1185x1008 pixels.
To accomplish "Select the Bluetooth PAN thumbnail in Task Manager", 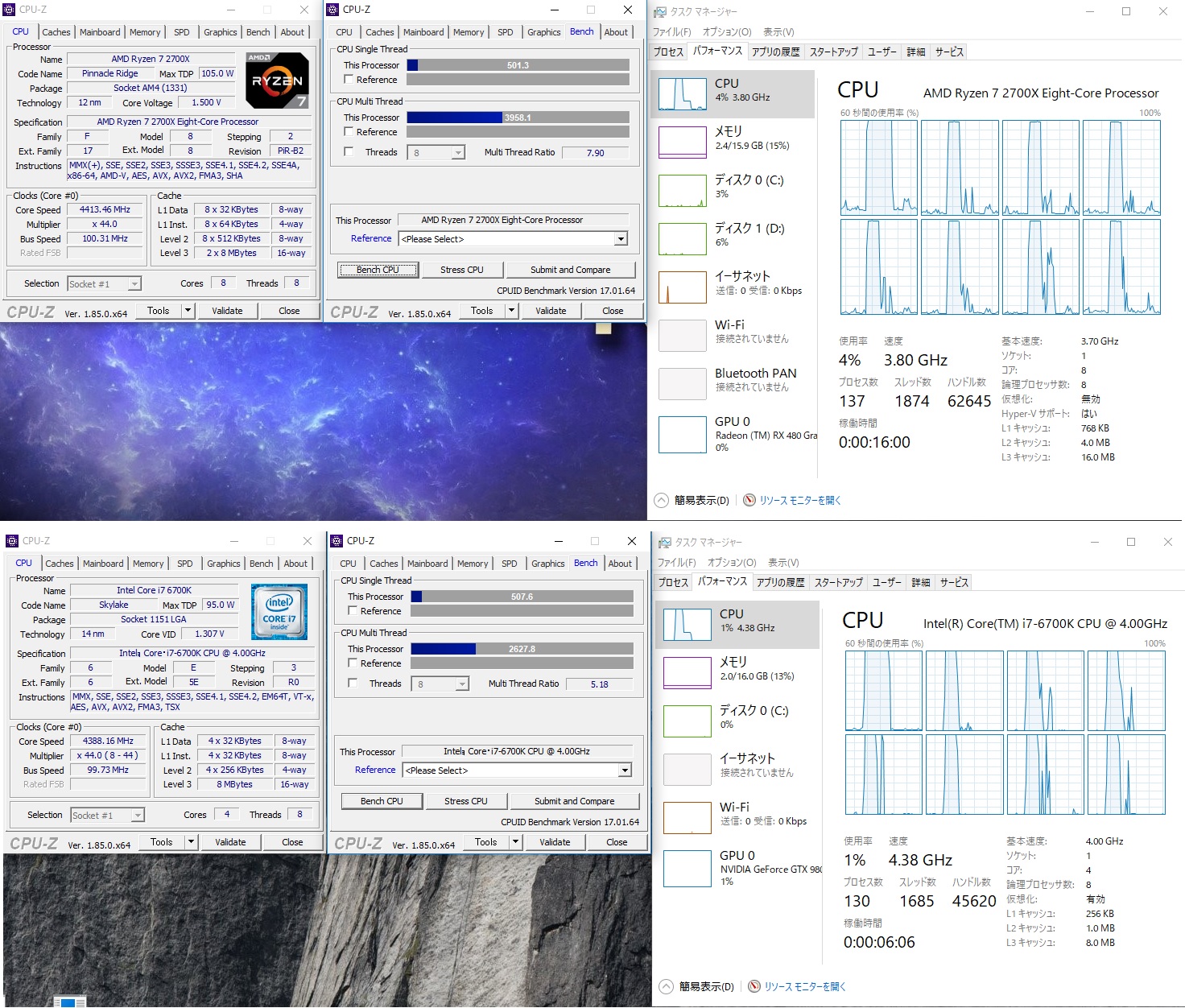I will [x=682, y=384].
